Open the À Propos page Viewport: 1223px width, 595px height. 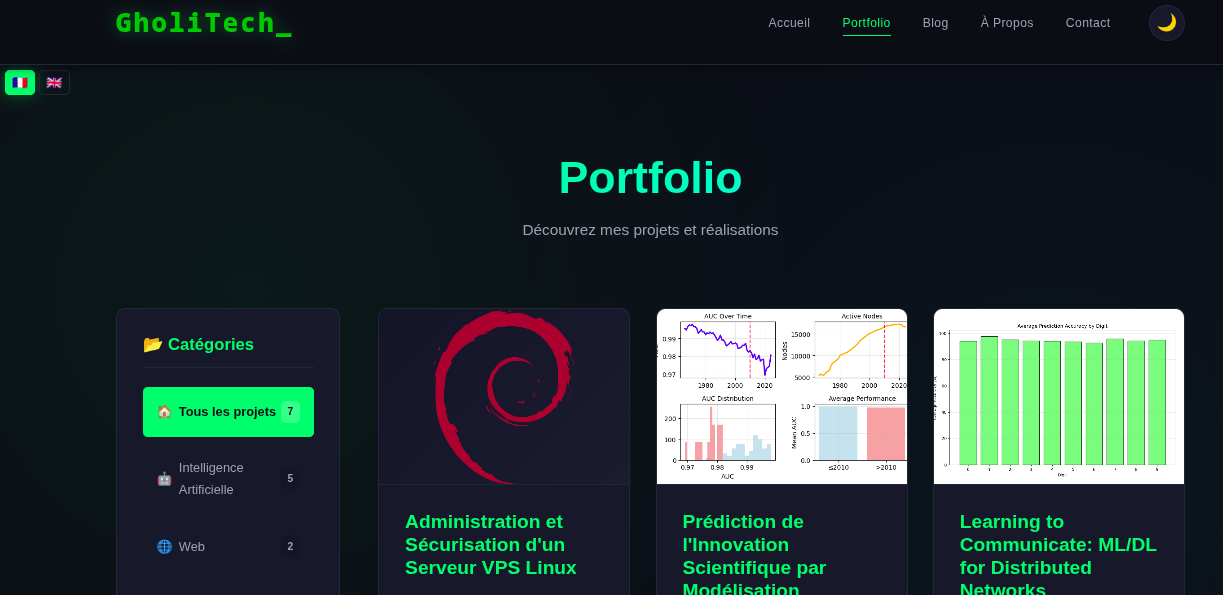point(1007,23)
